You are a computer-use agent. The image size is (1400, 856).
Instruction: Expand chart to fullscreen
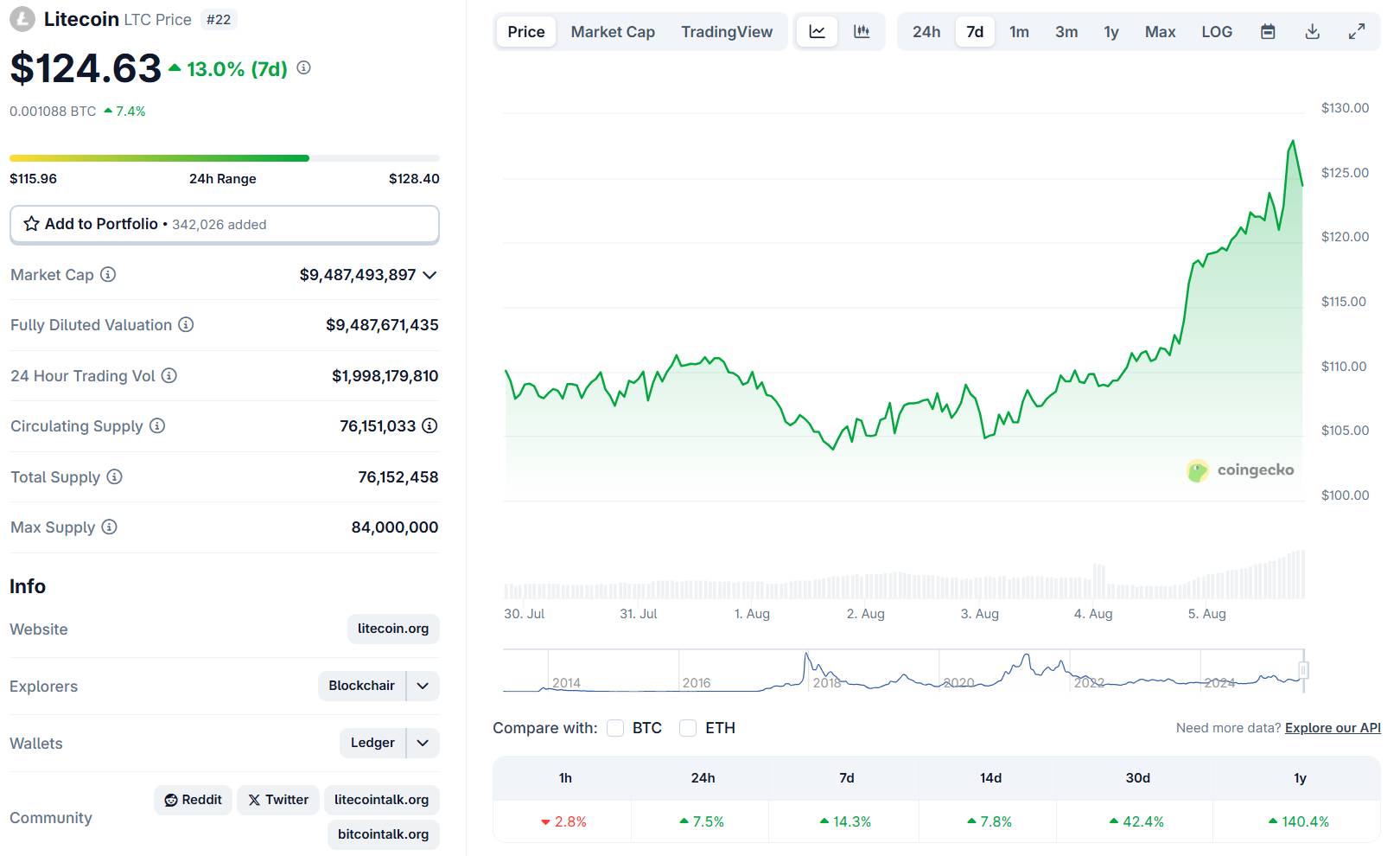(x=1357, y=32)
